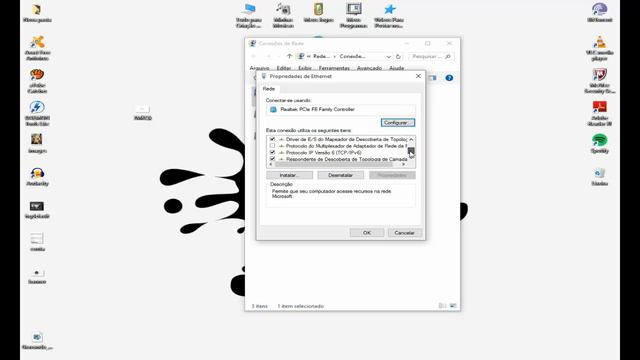
Task: Expand the address bar history dropdown
Action: coord(389,56)
